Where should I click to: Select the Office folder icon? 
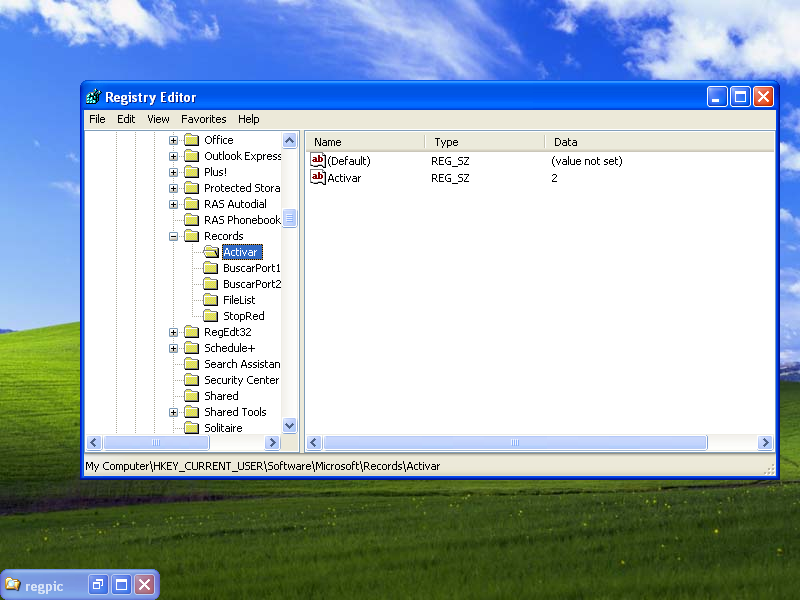pos(191,140)
